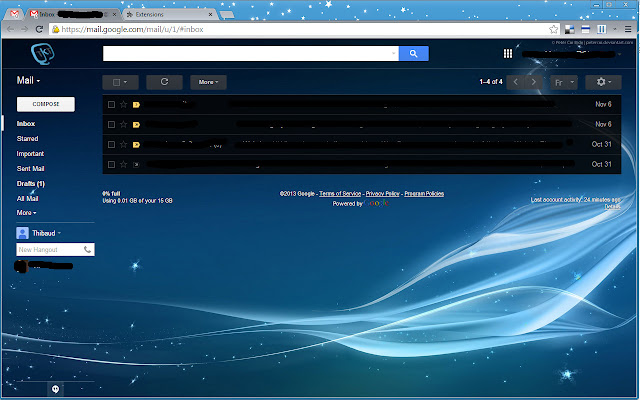Star the Oct 31 email with yellow marker
The image size is (640, 400).
tap(123, 144)
